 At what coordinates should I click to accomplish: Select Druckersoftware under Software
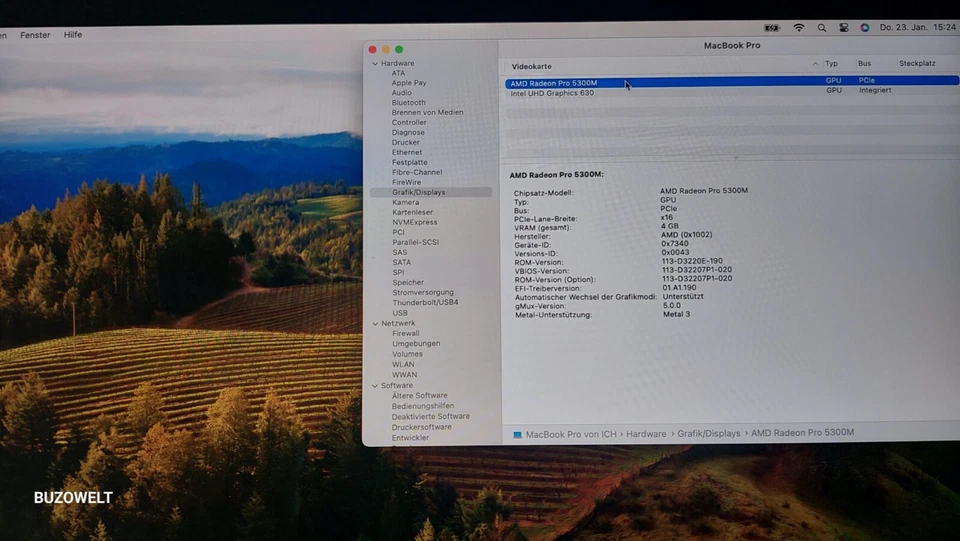pyautogui.click(x=422, y=427)
